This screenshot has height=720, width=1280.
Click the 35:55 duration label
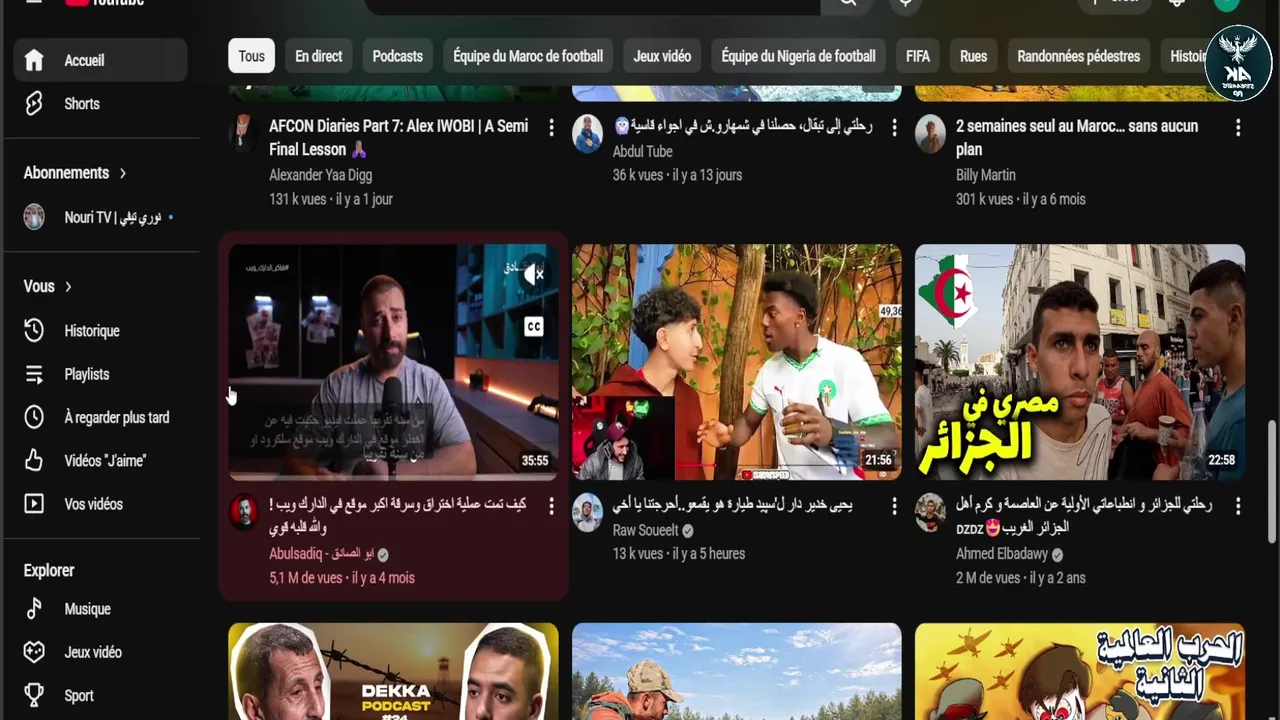535,461
